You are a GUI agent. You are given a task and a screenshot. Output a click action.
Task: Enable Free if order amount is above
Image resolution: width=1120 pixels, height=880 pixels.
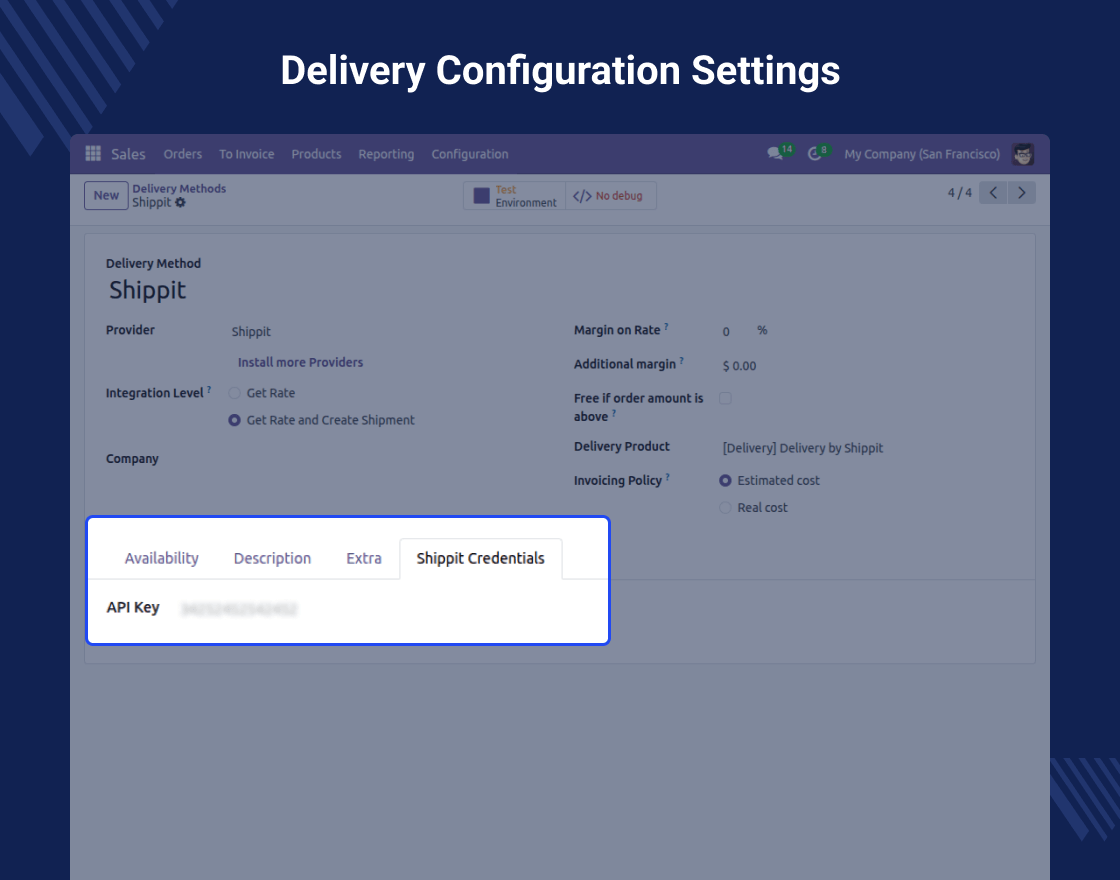tap(725, 398)
